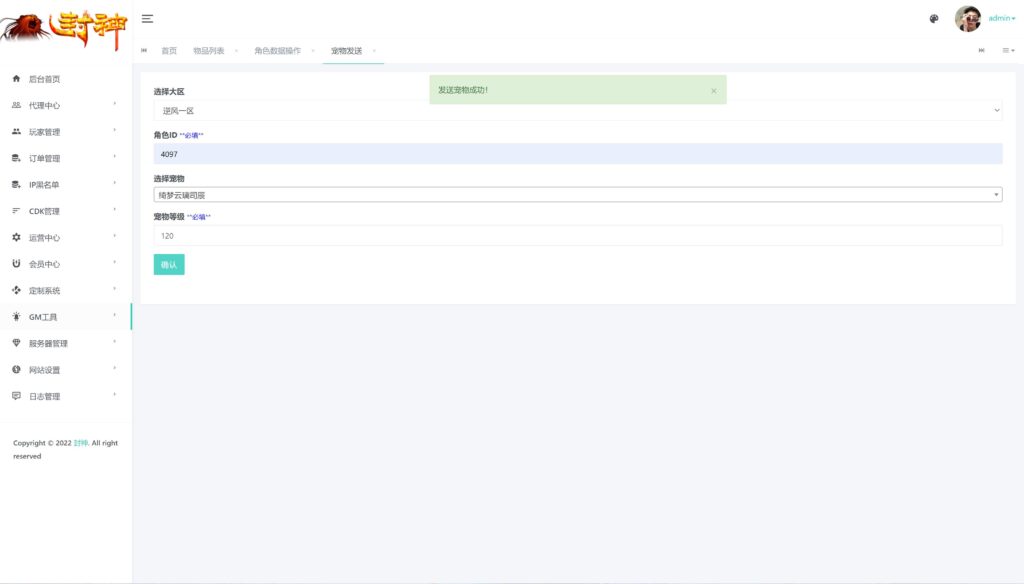This screenshot has width=1024, height=584.
Task: Click the 玩家管理 players icon
Action: pyautogui.click(x=16, y=132)
